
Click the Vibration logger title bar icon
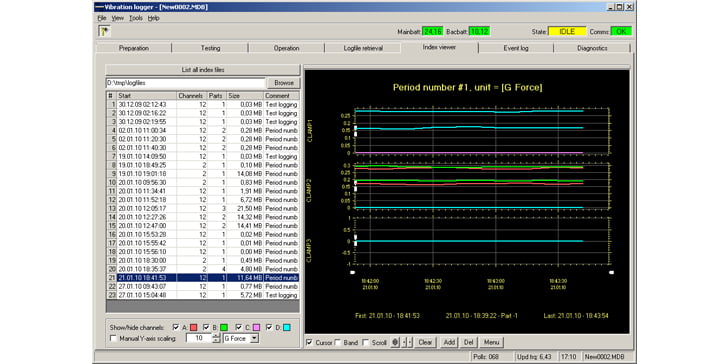pos(99,7)
